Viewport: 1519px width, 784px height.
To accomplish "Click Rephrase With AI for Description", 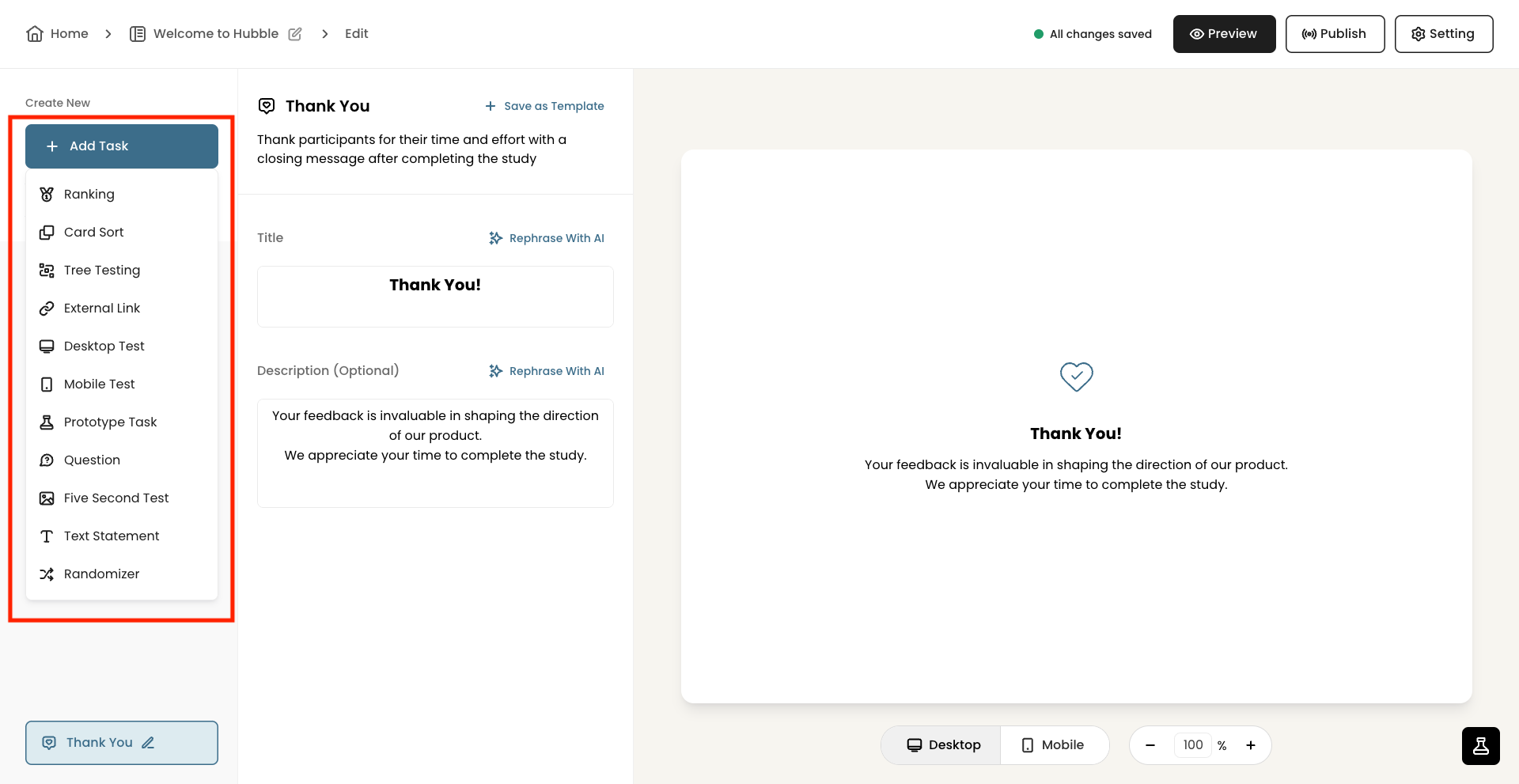I will click(x=547, y=371).
